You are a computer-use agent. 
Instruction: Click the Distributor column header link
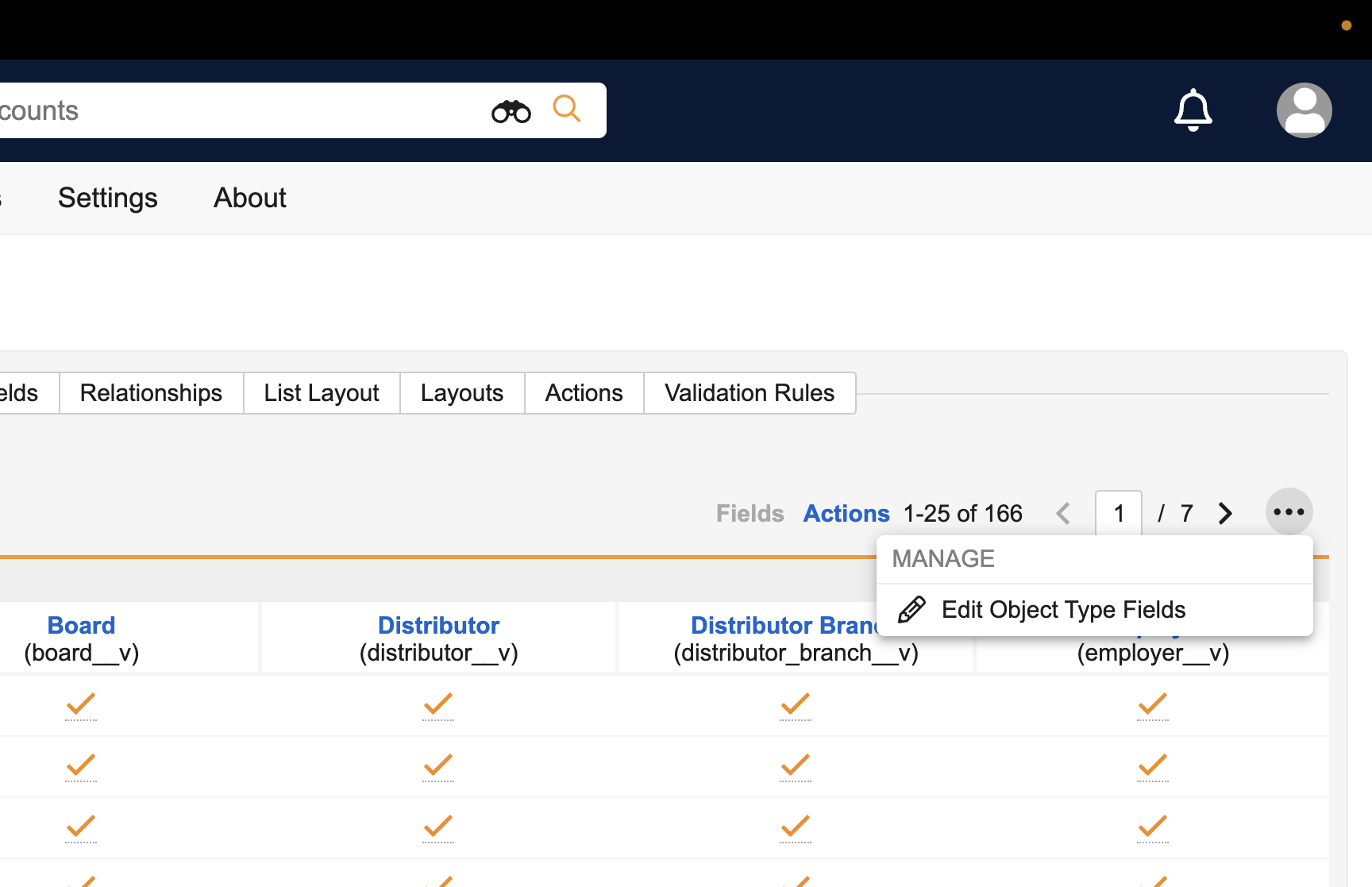[438, 626]
